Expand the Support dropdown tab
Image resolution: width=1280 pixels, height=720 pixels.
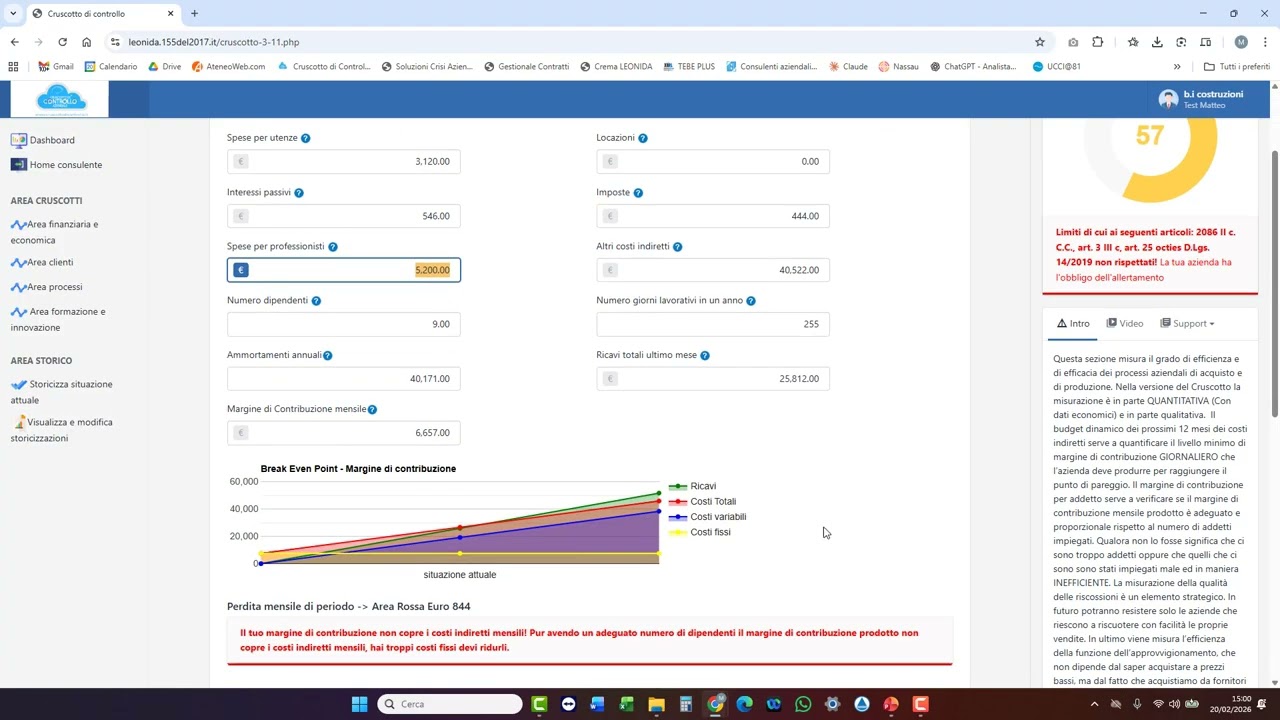pyautogui.click(x=1187, y=323)
